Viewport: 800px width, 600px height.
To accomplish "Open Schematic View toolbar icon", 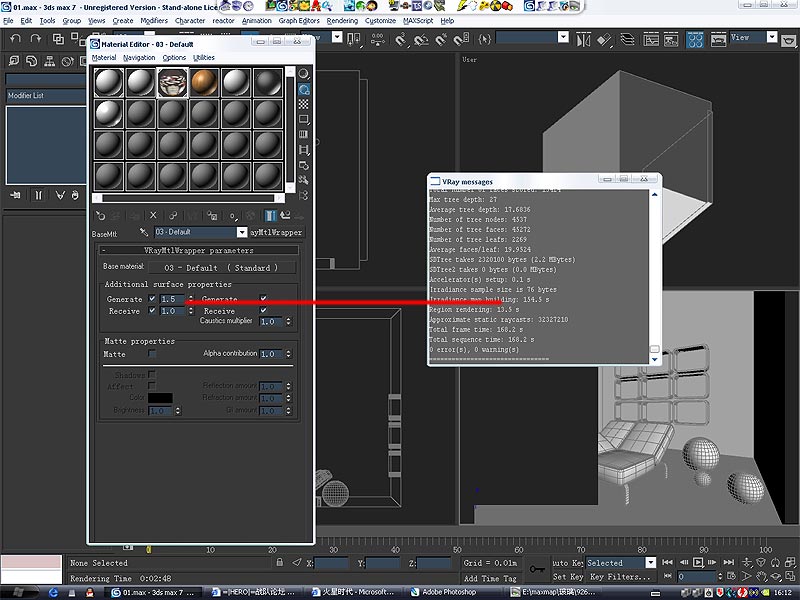I will click(671, 39).
